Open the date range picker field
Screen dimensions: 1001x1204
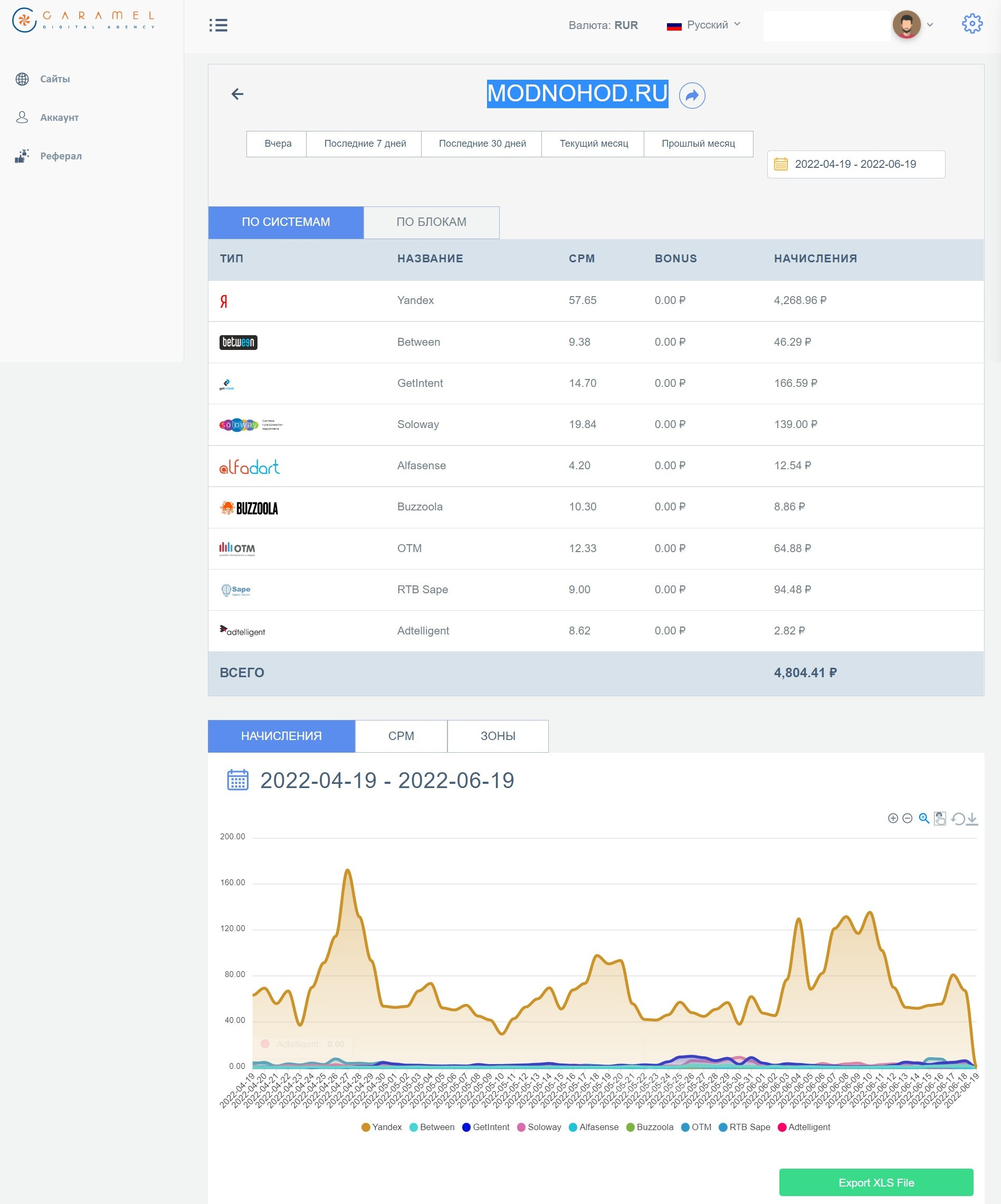tap(856, 164)
